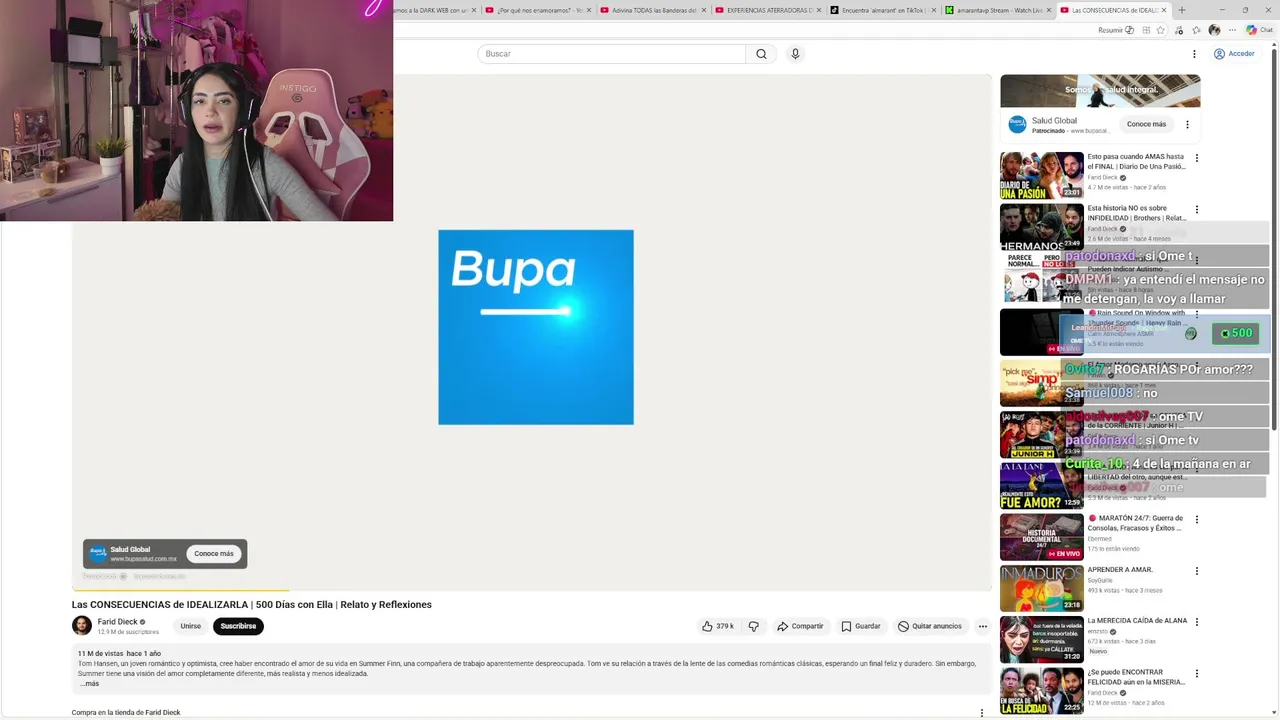Image resolution: width=1280 pixels, height=720 pixels.
Task: Click the YouTube search magnifier button
Action: 761,54
